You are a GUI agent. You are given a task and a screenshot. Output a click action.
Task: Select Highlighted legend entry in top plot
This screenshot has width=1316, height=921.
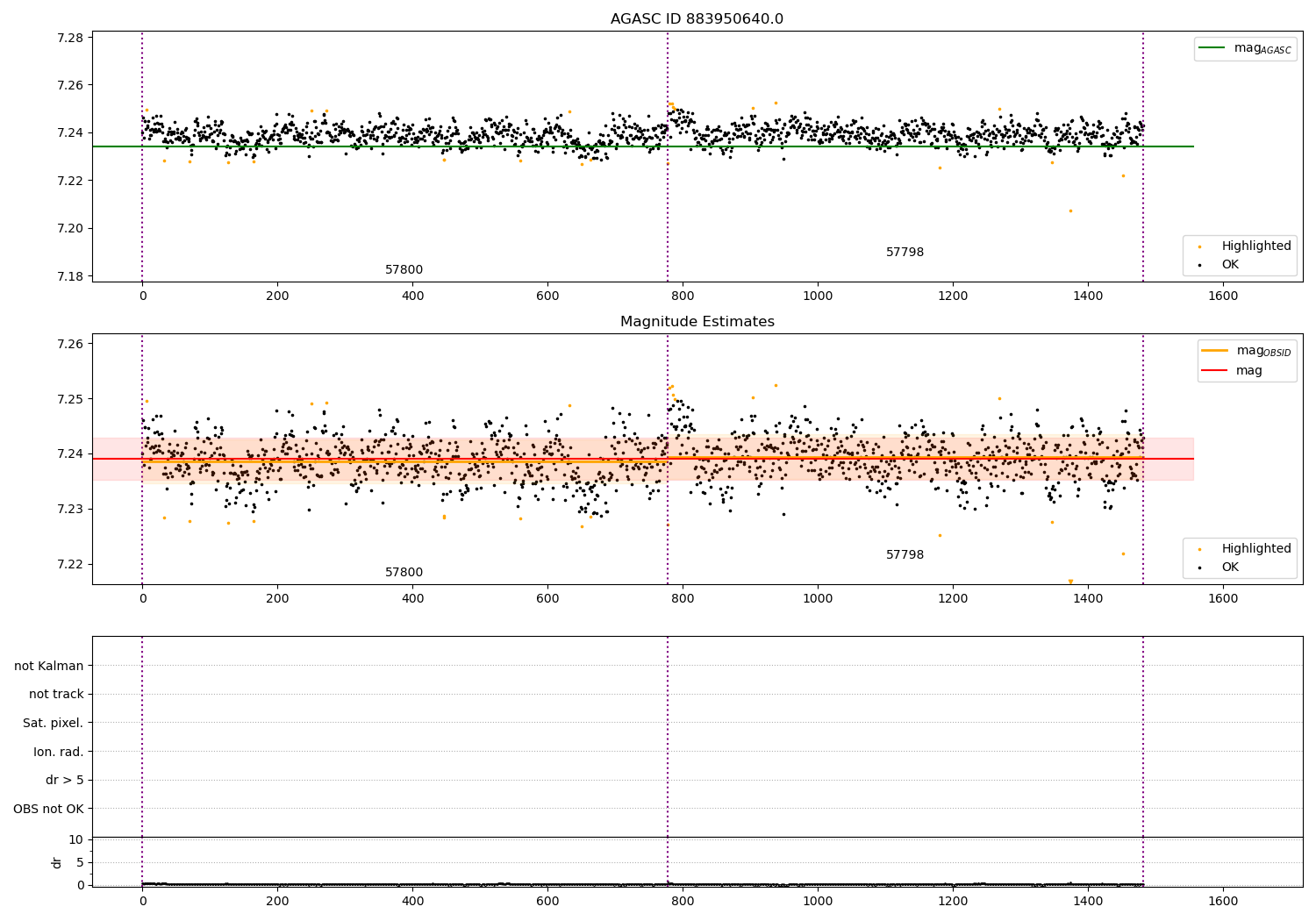(1246, 246)
